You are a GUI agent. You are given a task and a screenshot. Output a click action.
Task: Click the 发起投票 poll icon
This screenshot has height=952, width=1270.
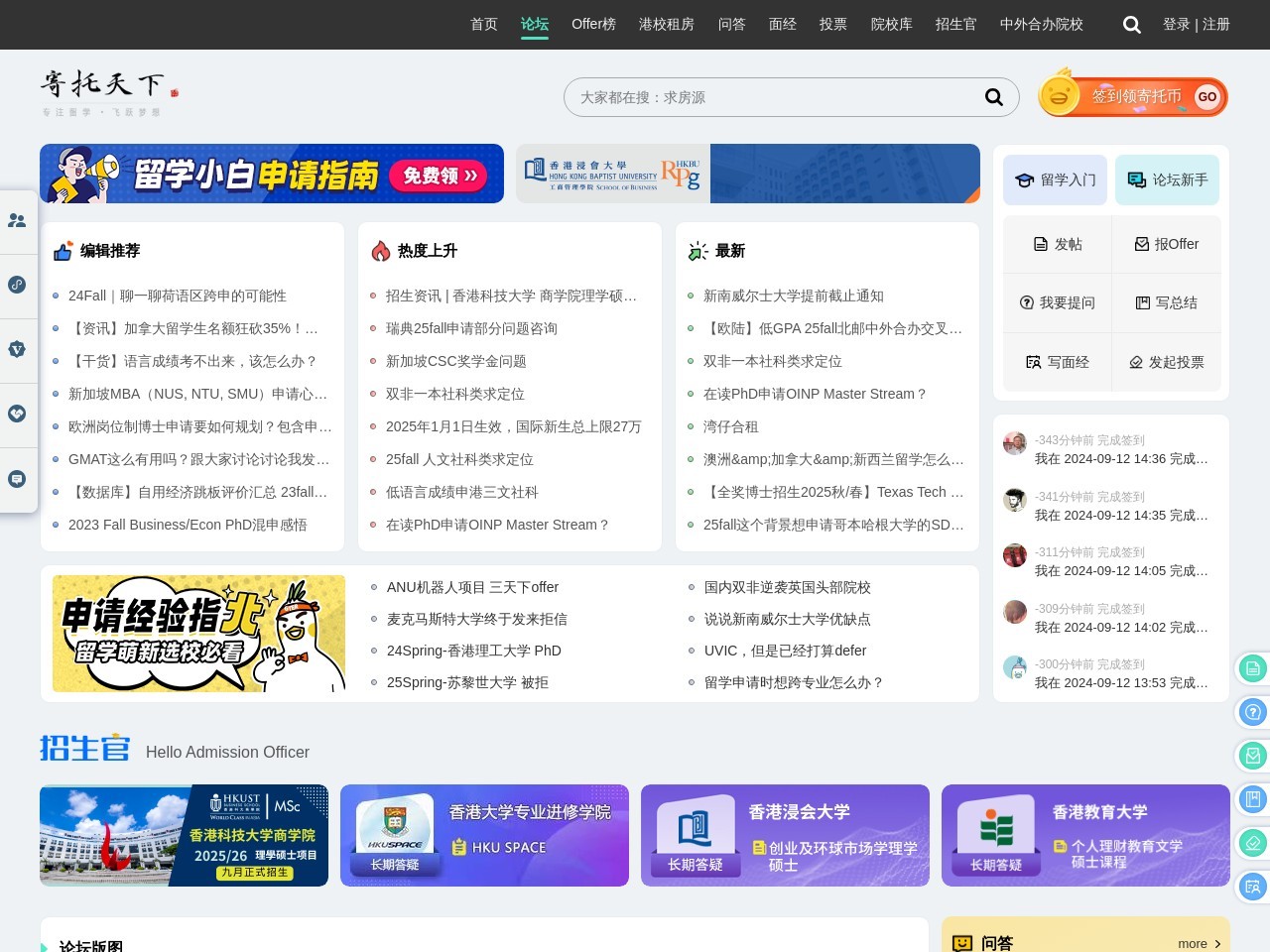coord(1168,362)
